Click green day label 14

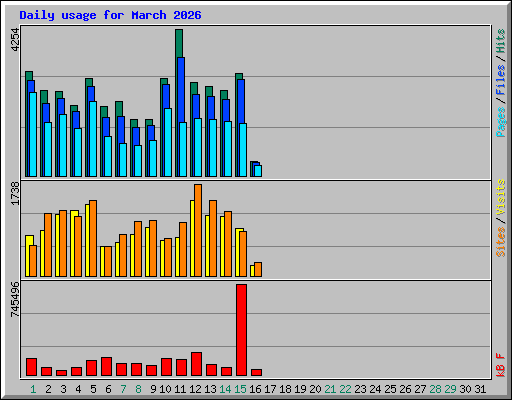tap(225, 389)
